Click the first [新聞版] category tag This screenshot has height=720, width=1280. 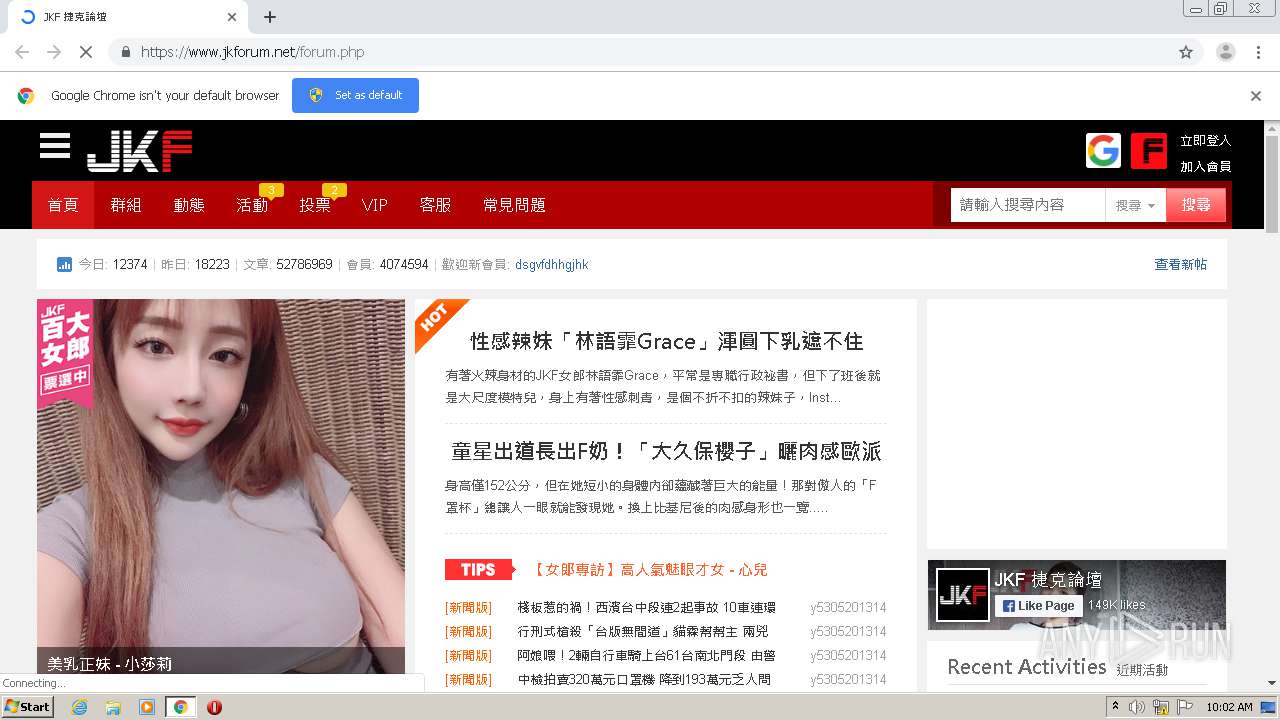[468, 608]
